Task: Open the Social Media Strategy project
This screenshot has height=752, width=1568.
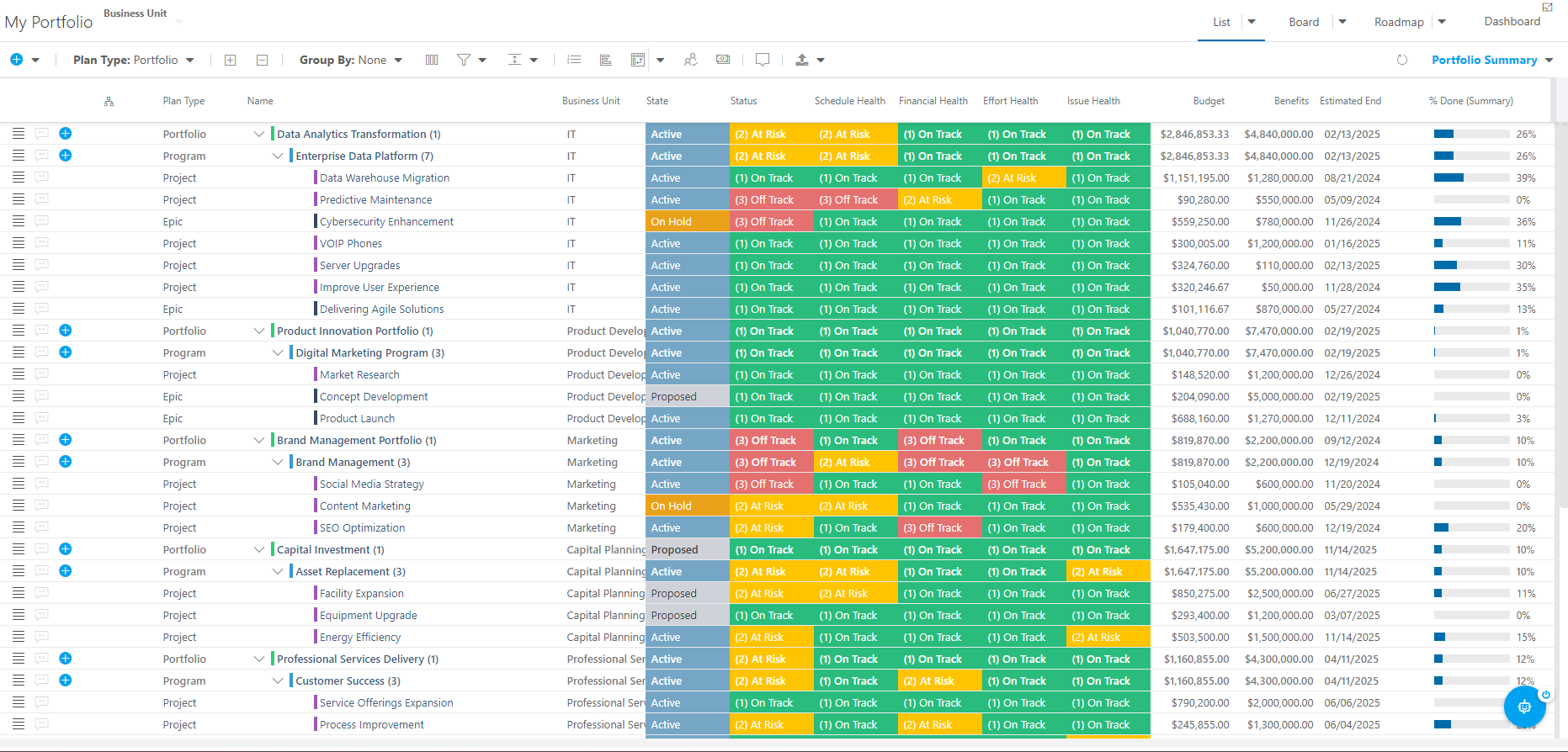Action: pos(371,484)
